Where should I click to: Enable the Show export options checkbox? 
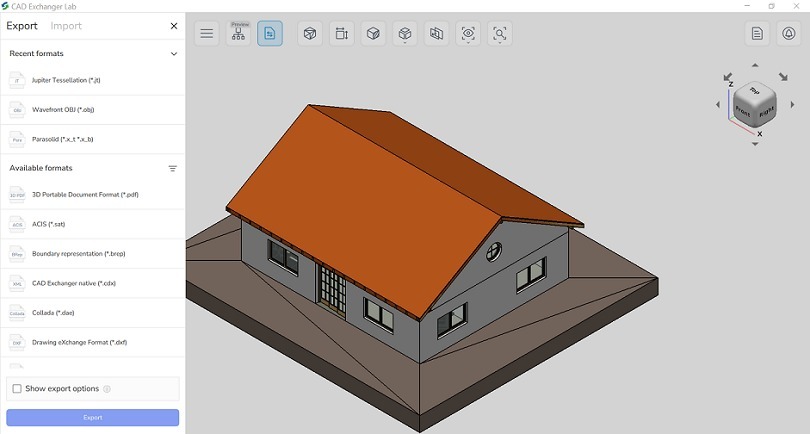[16, 389]
